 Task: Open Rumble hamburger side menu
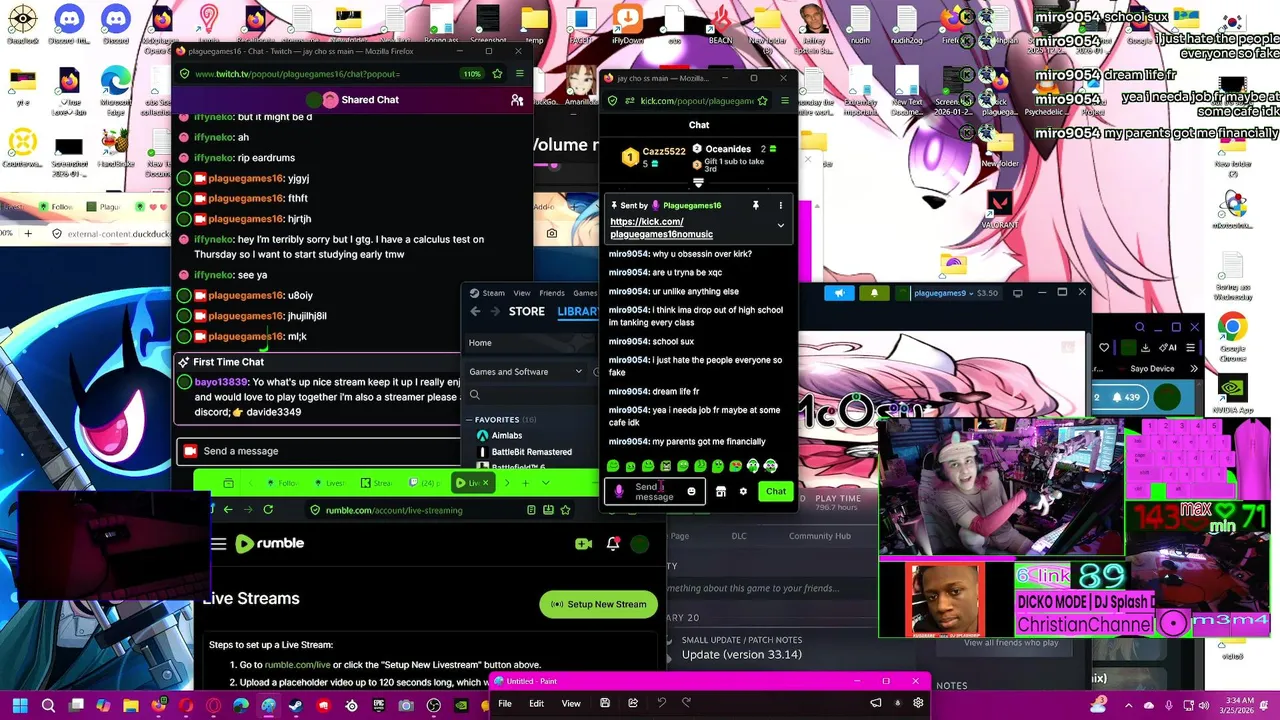pyautogui.click(x=218, y=544)
